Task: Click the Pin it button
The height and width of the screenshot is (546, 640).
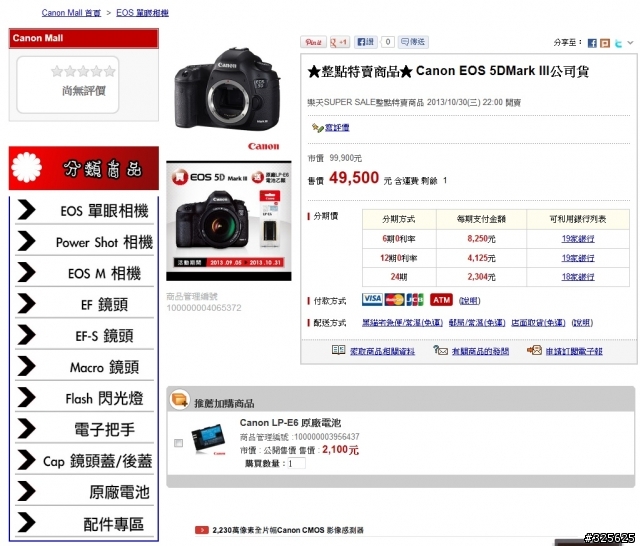Action: coord(313,42)
